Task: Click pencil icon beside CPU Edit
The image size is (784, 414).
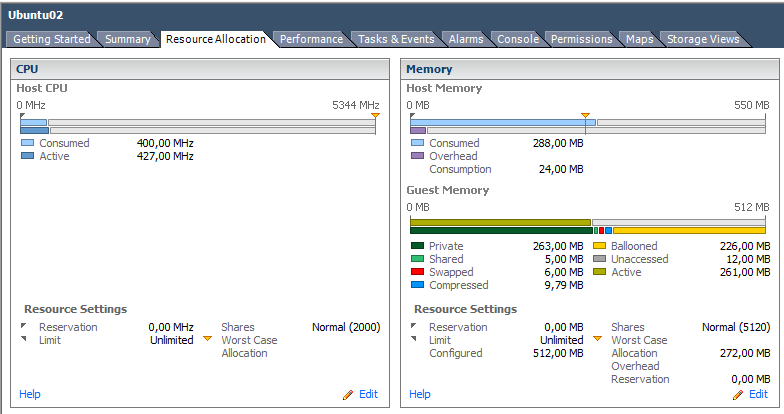Action: click(348, 395)
